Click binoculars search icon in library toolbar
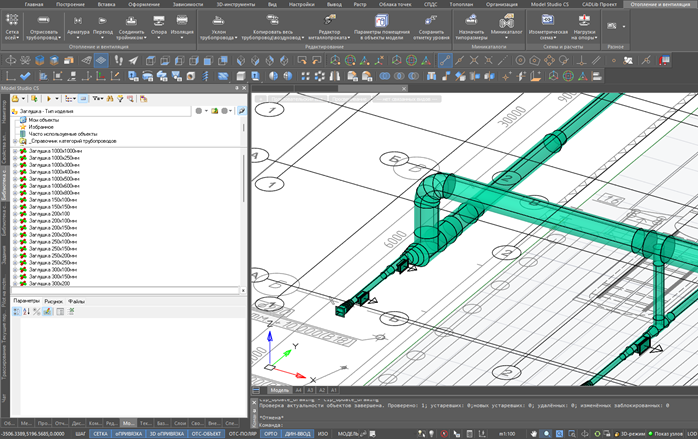The width and height of the screenshot is (698, 439). (110, 99)
